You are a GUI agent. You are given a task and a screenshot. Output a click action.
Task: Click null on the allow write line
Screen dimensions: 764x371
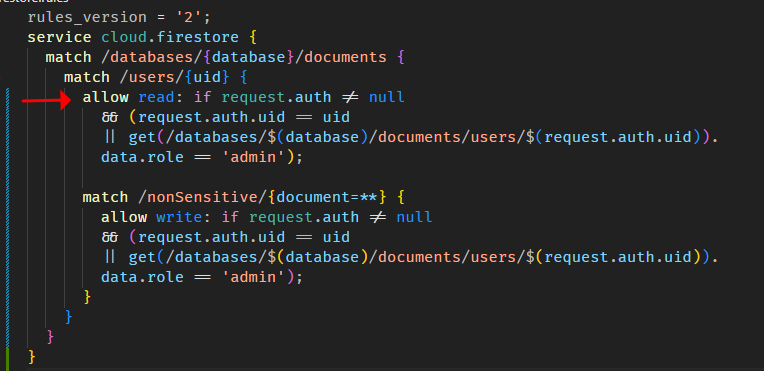414,217
